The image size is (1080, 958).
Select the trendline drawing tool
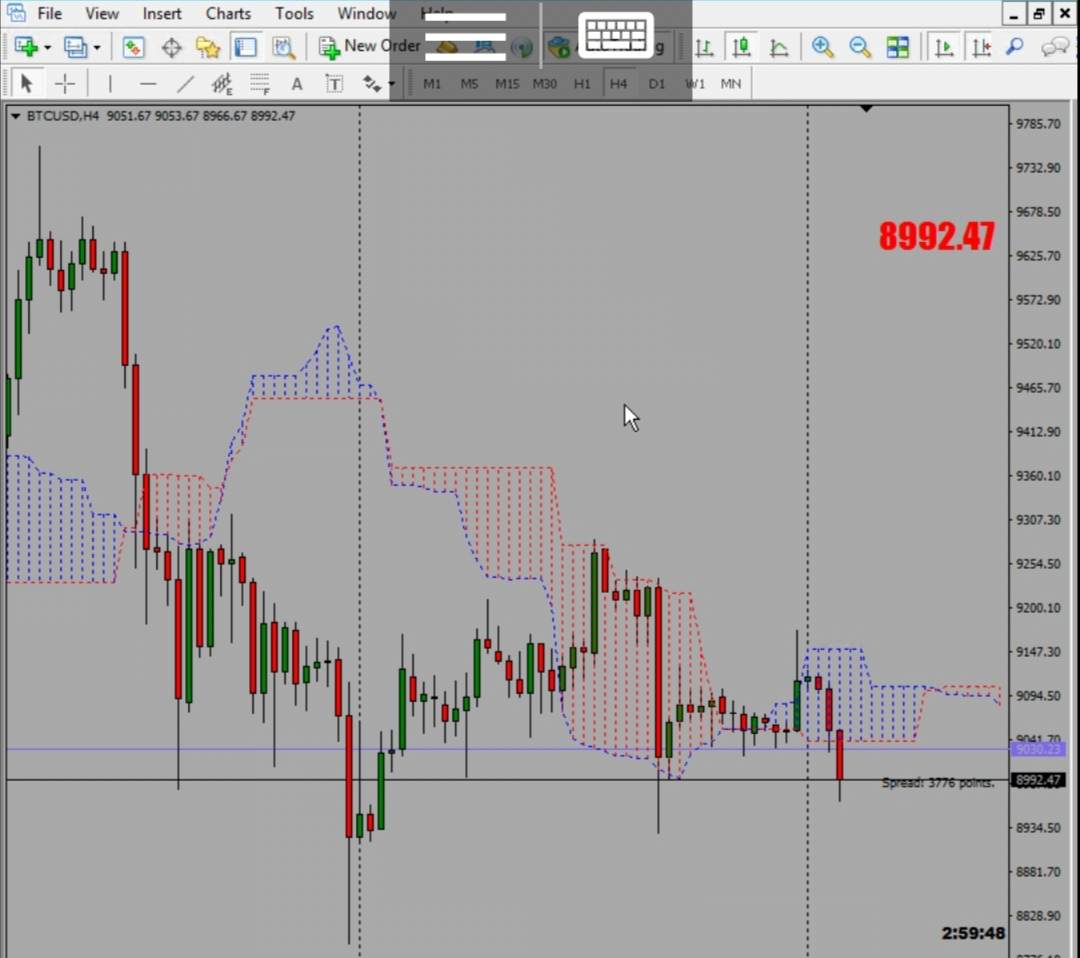pyautogui.click(x=185, y=83)
